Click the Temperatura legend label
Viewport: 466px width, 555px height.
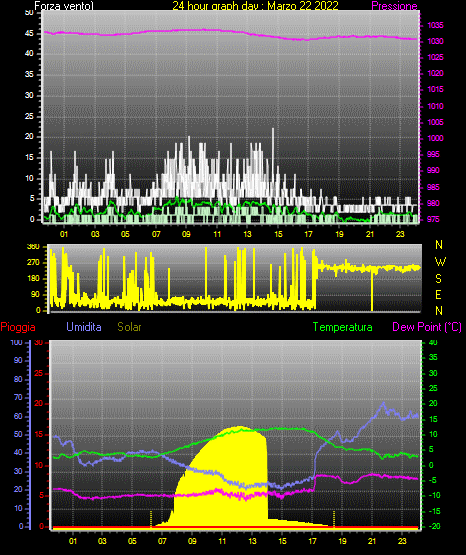(343, 327)
